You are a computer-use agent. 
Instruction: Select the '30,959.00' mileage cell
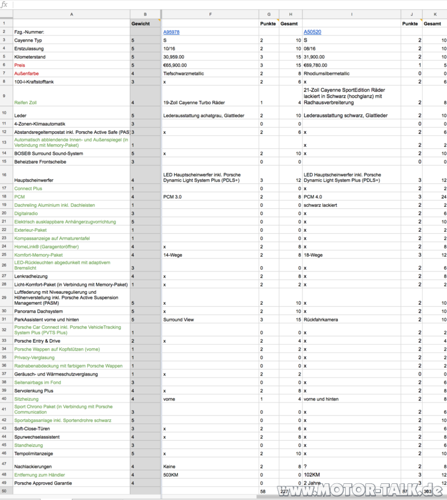tap(210, 57)
